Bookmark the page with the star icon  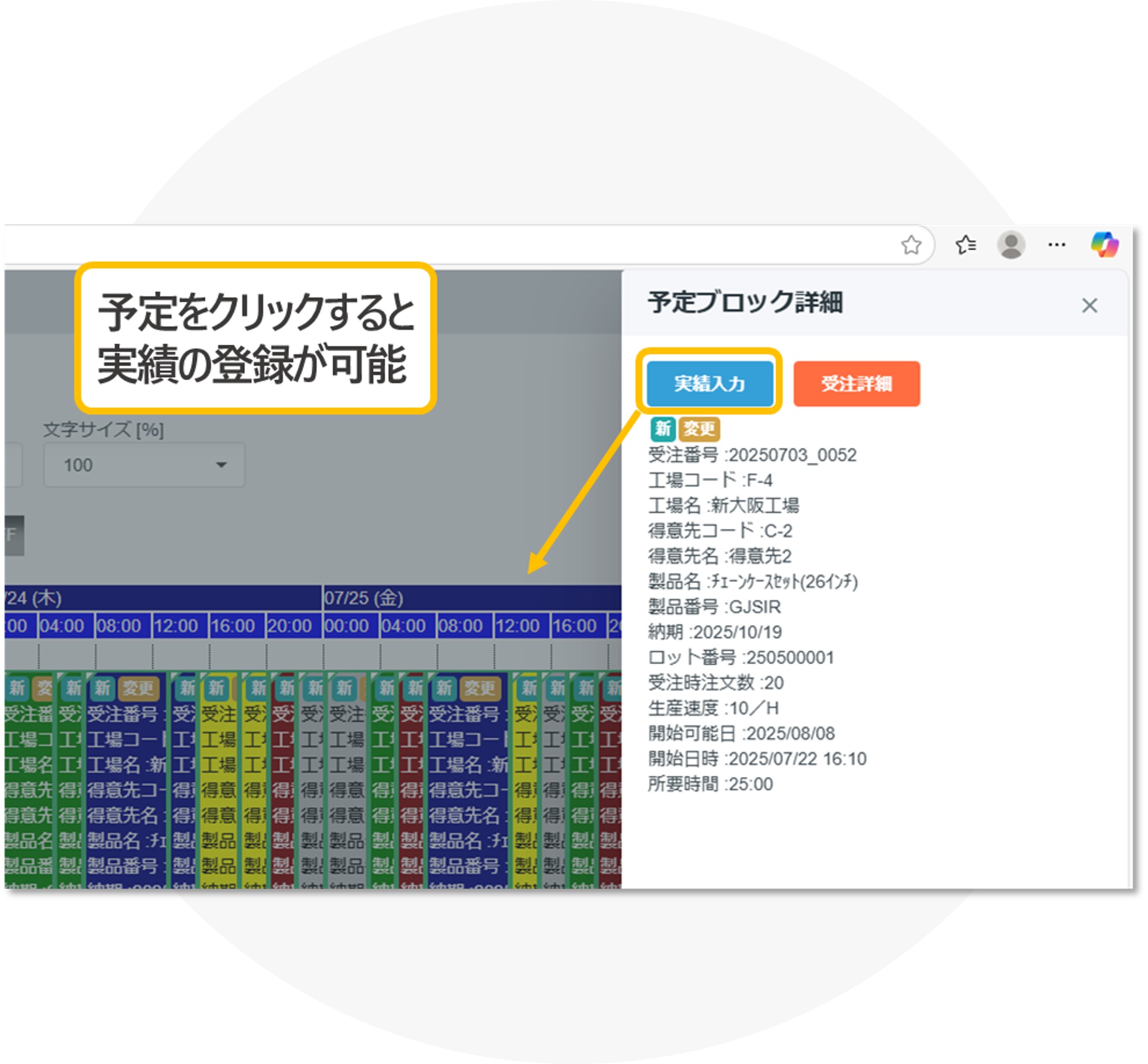click(911, 245)
